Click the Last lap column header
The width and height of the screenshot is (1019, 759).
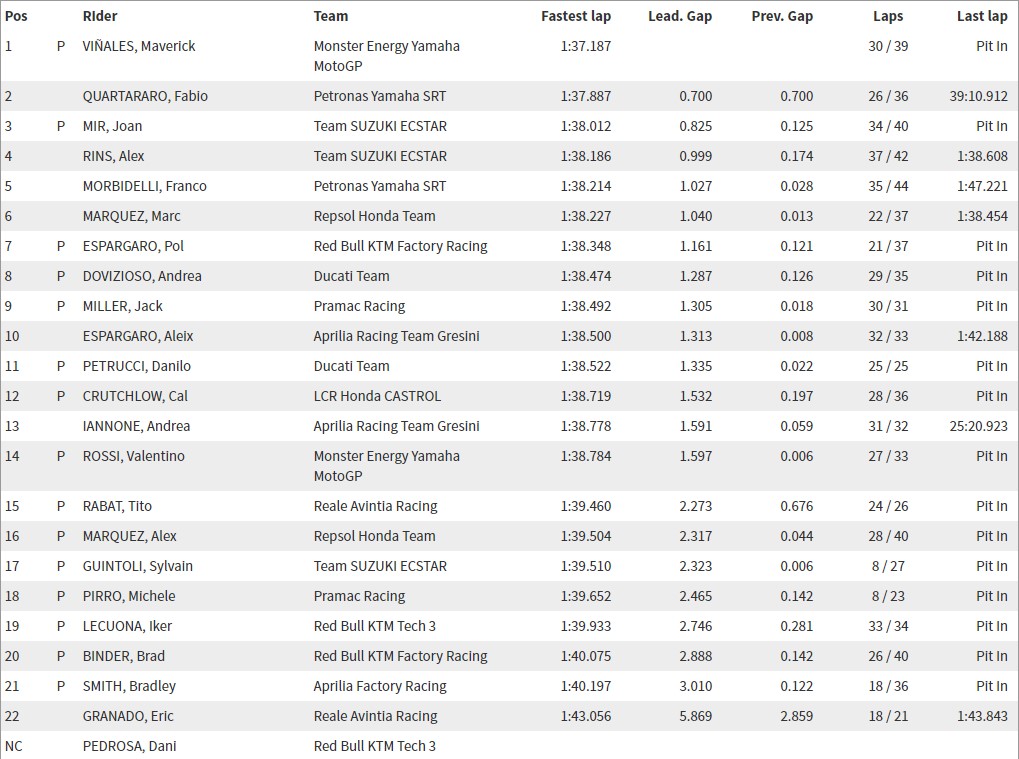(x=982, y=16)
